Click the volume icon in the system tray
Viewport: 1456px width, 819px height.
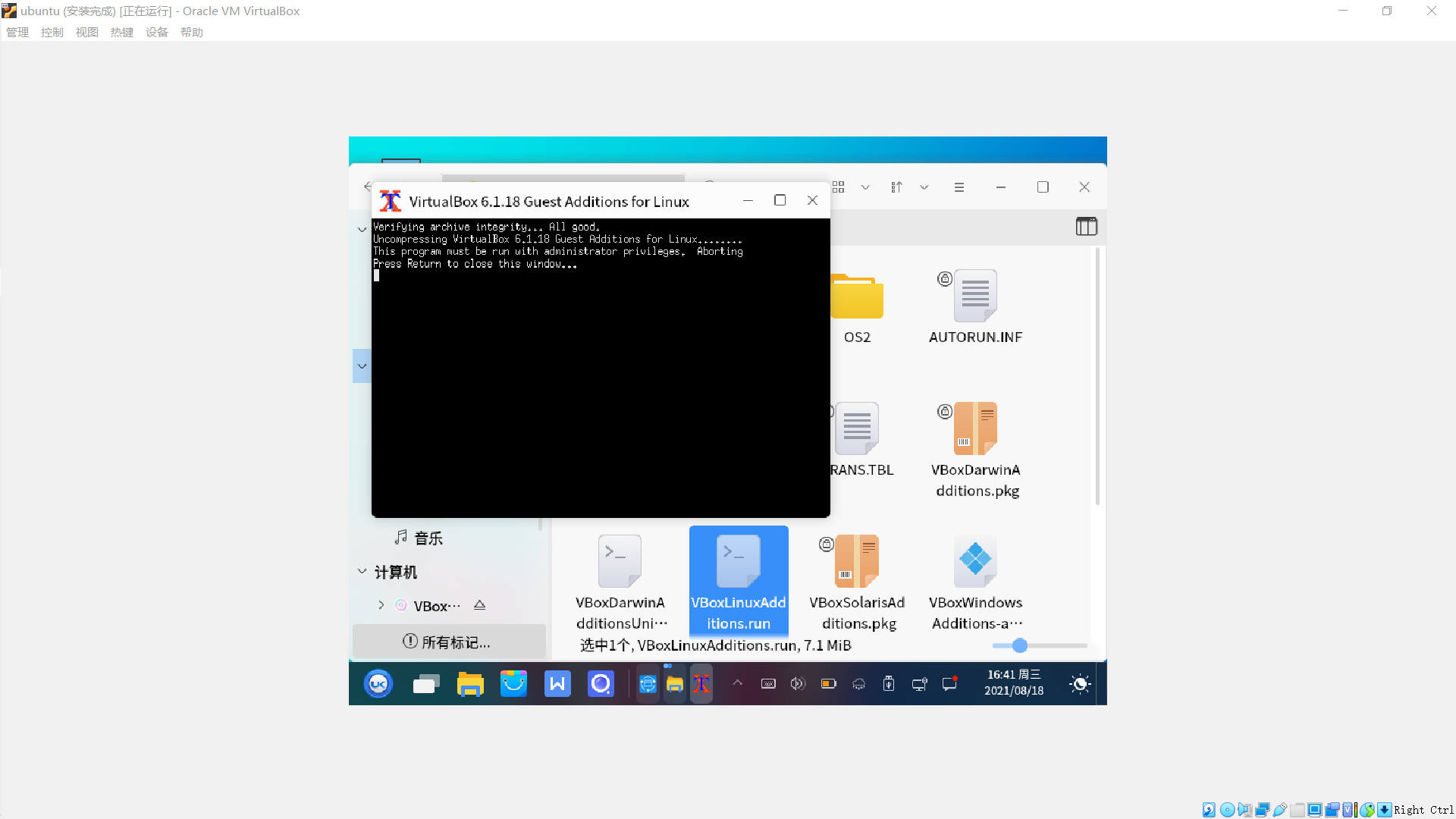797,683
